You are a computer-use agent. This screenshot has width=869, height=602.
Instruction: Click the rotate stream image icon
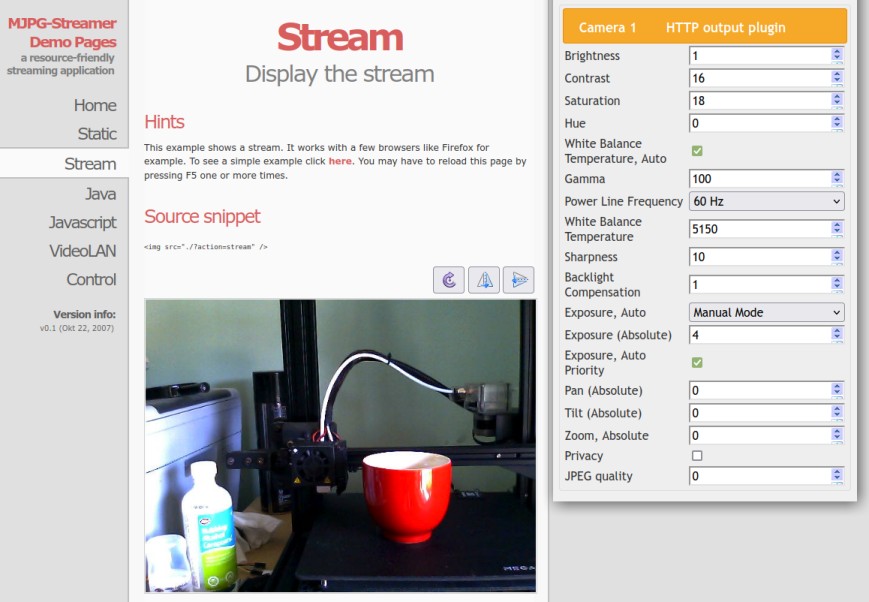pyautogui.click(x=449, y=280)
